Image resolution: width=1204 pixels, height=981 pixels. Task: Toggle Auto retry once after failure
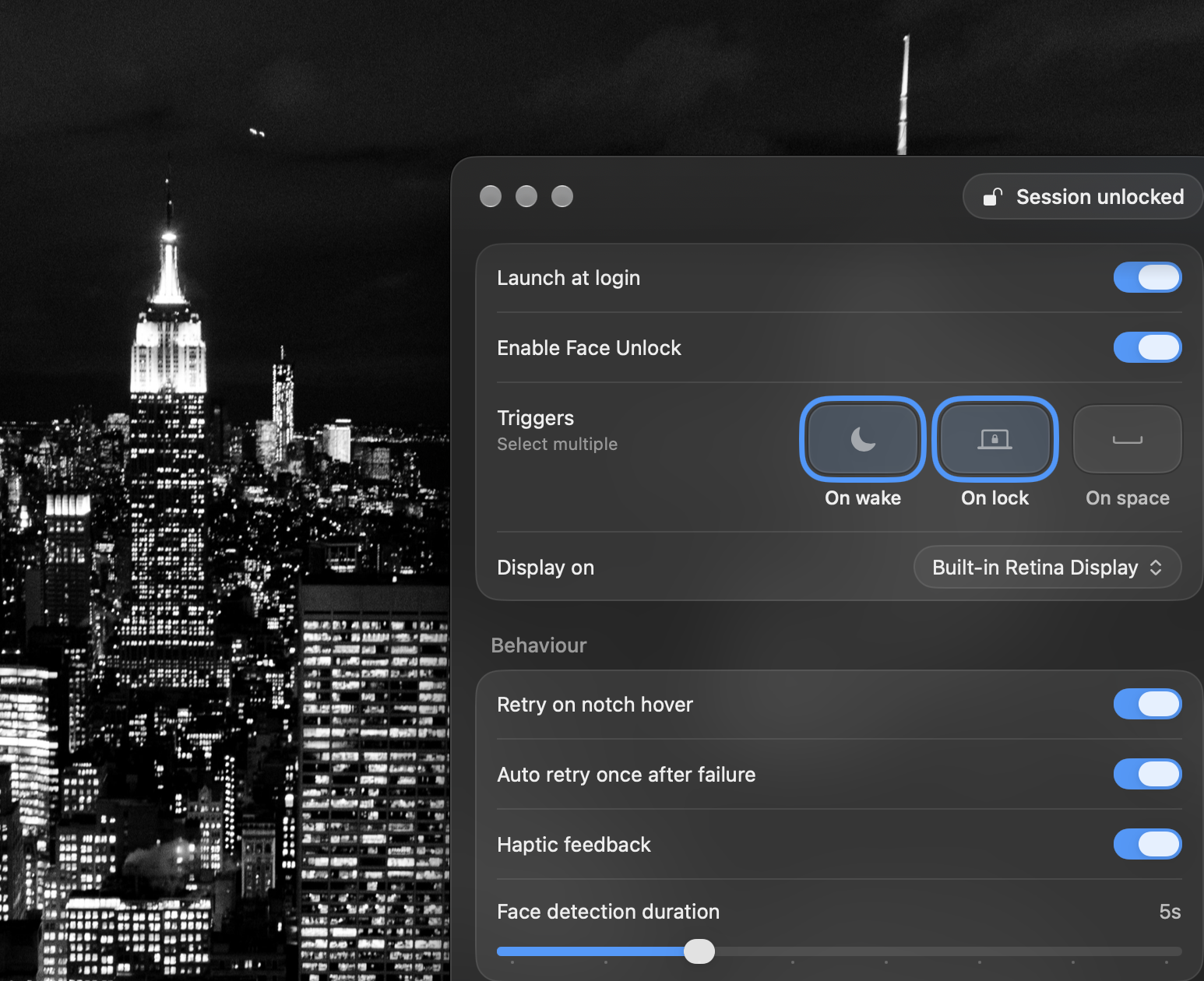[x=1148, y=774]
